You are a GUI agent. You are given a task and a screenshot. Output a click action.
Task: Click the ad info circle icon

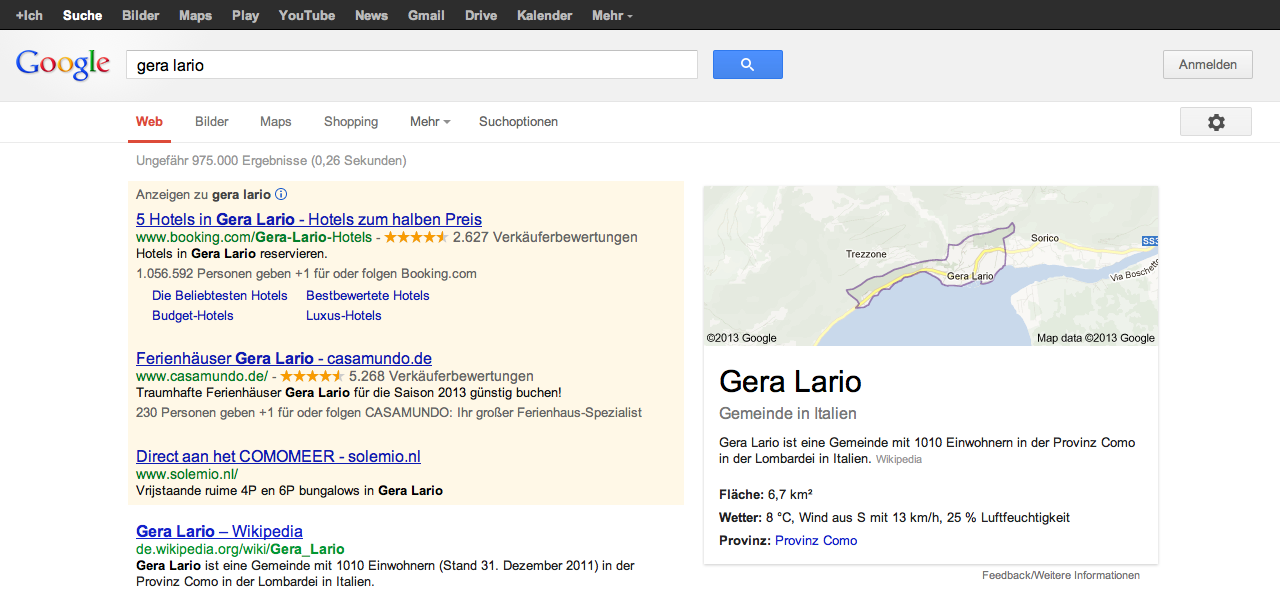click(281, 194)
